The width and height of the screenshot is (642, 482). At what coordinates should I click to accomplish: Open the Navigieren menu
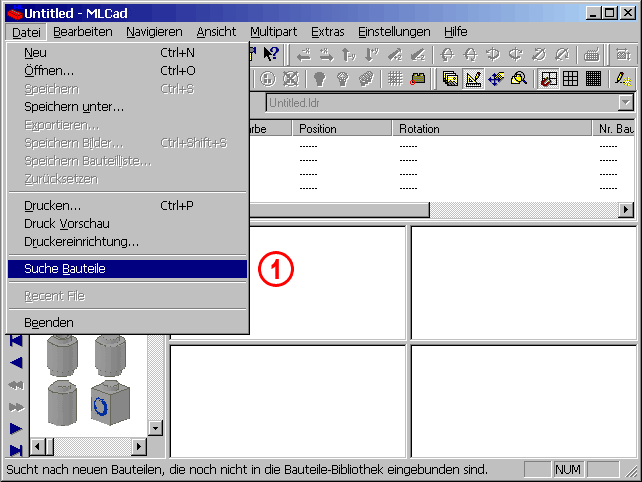click(x=154, y=32)
